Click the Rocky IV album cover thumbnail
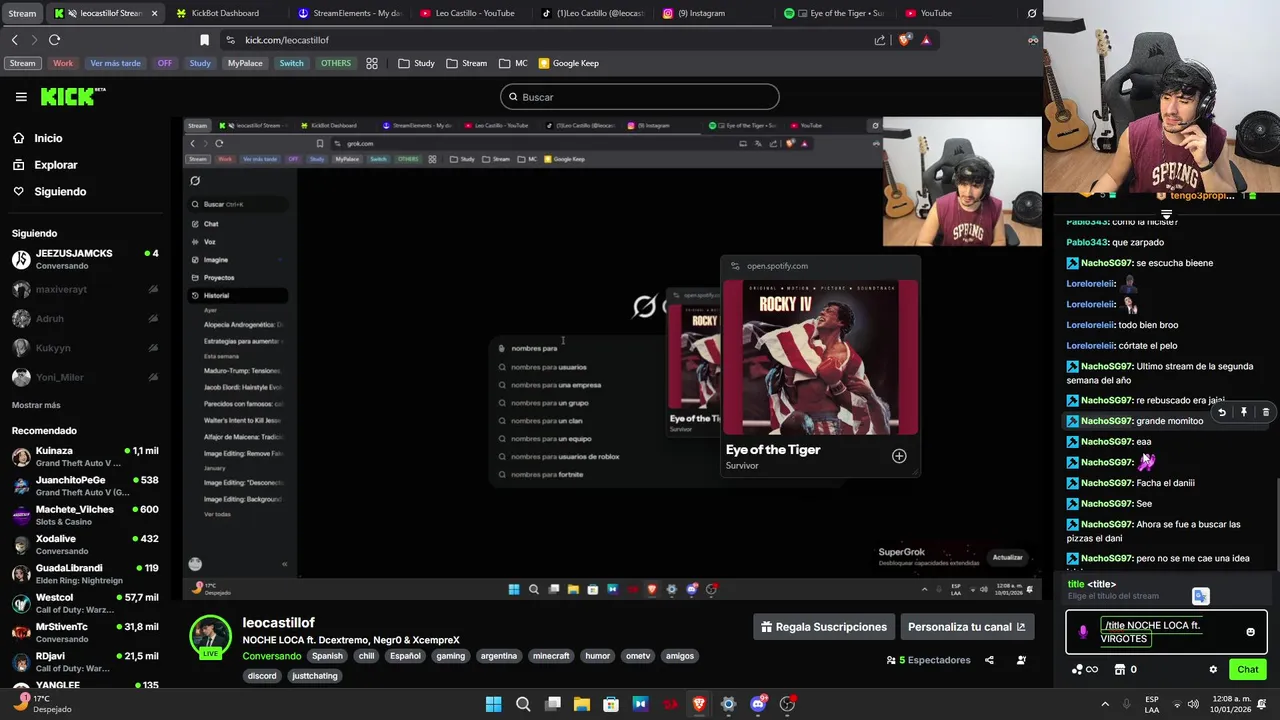Viewport: 1280px width, 720px height. coord(820,357)
